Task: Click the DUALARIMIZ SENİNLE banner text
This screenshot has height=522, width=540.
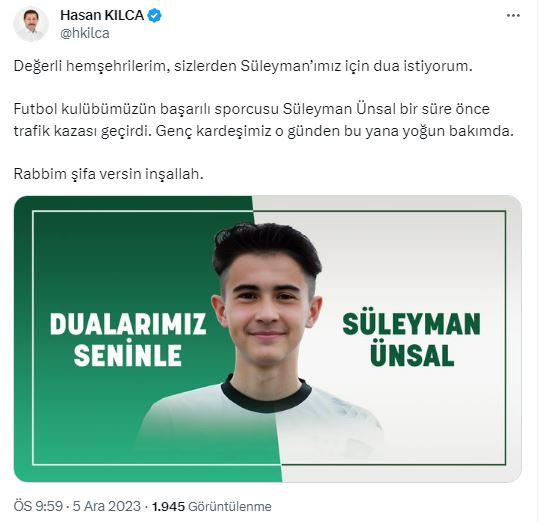Action: (x=128, y=340)
